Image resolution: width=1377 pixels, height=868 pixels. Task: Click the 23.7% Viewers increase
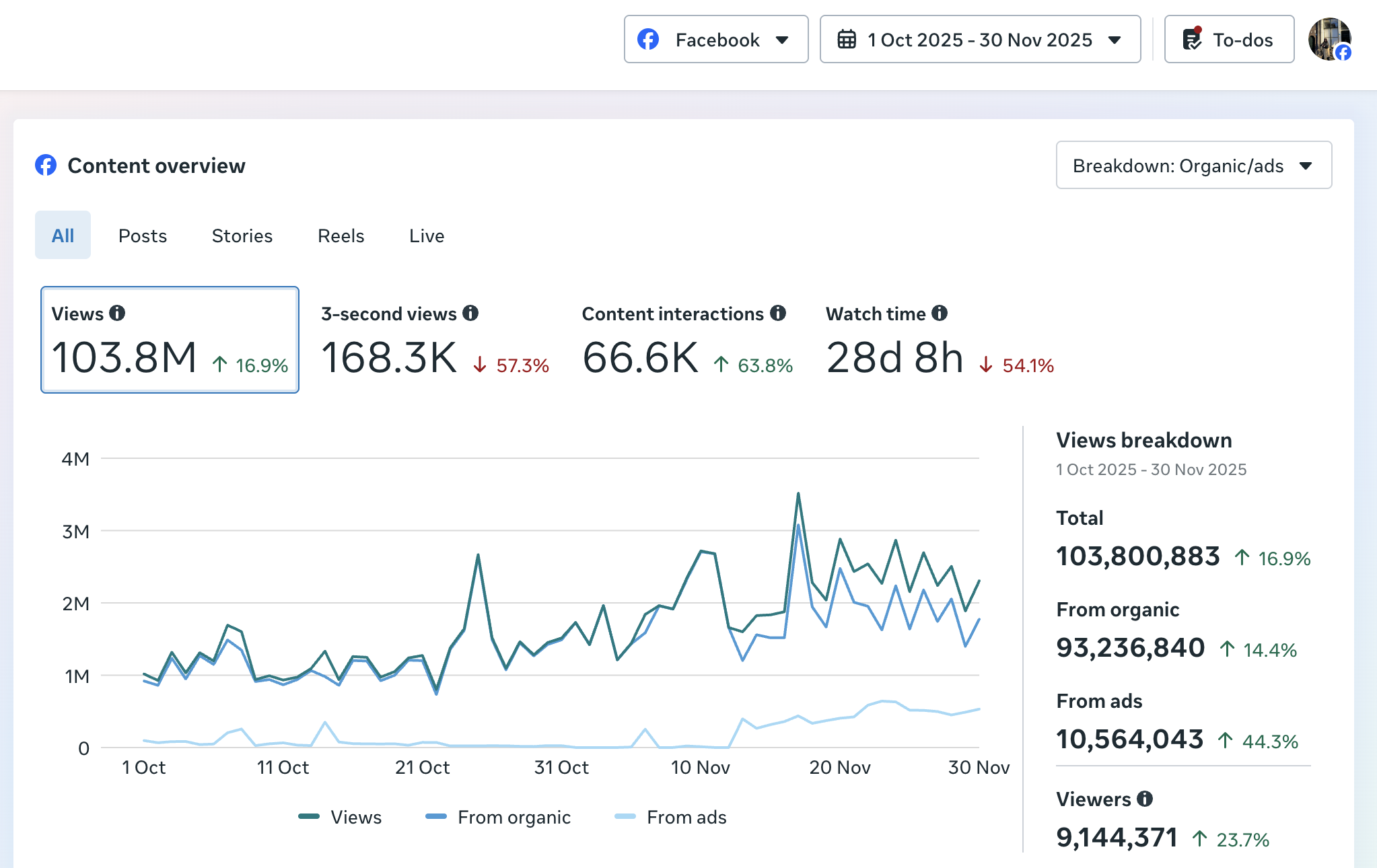[1231, 840]
